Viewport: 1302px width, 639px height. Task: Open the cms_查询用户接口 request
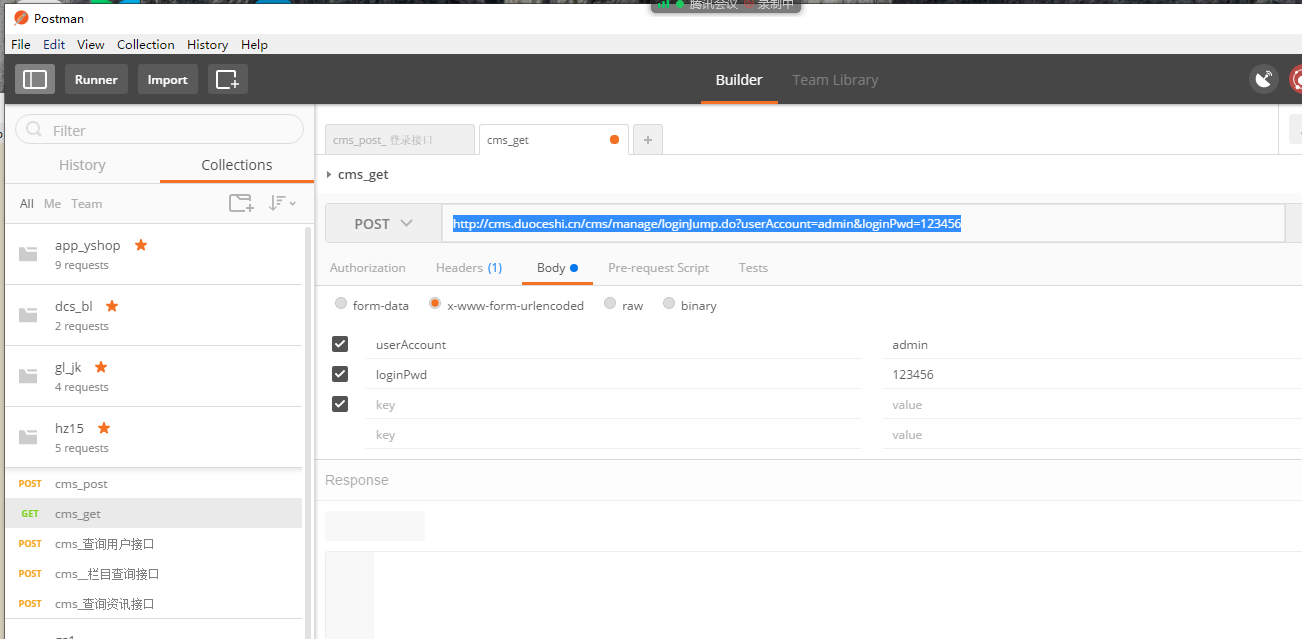point(154,543)
